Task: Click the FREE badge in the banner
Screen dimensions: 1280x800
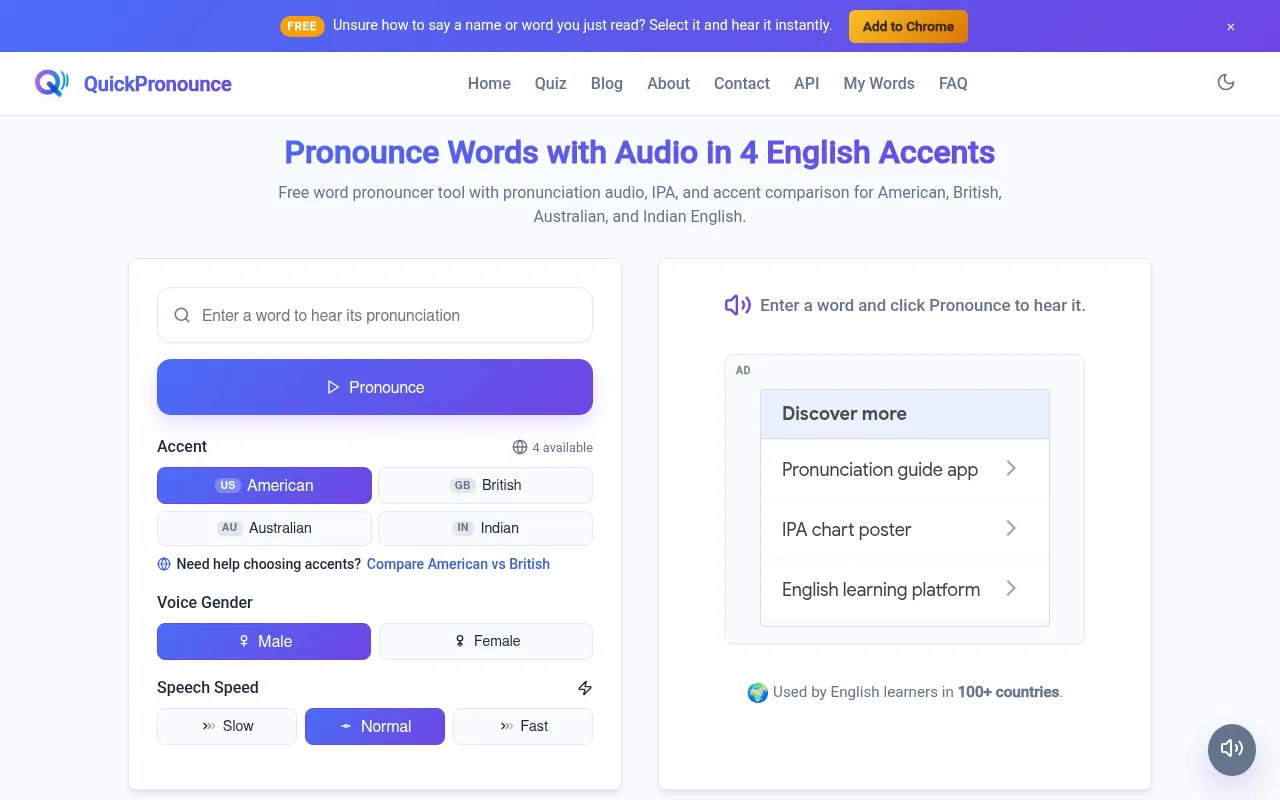Action: pyautogui.click(x=302, y=26)
